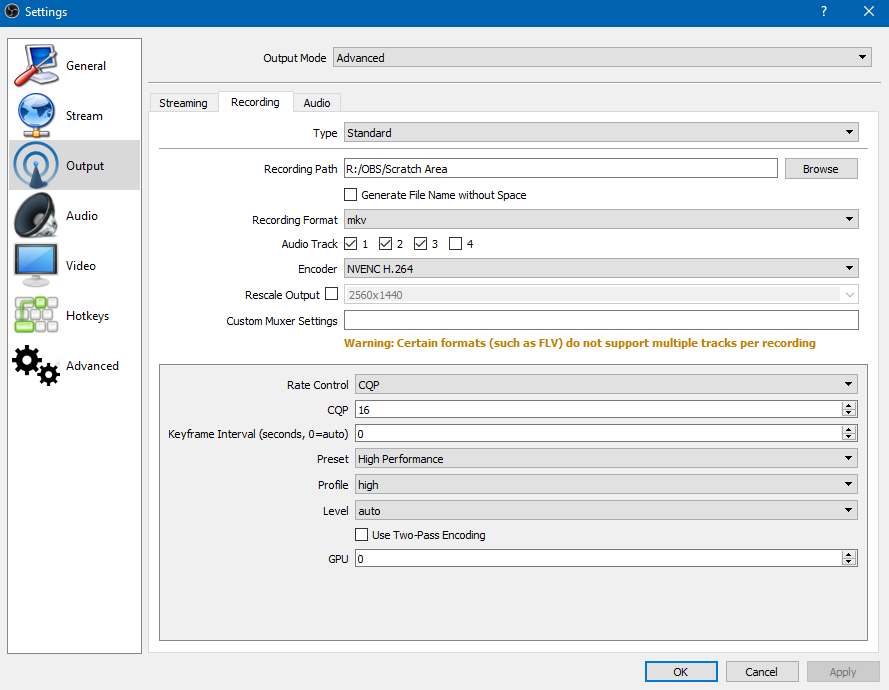Click the Output broadcast antenna icon
This screenshot has height=690, width=889.
pos(36,166)
